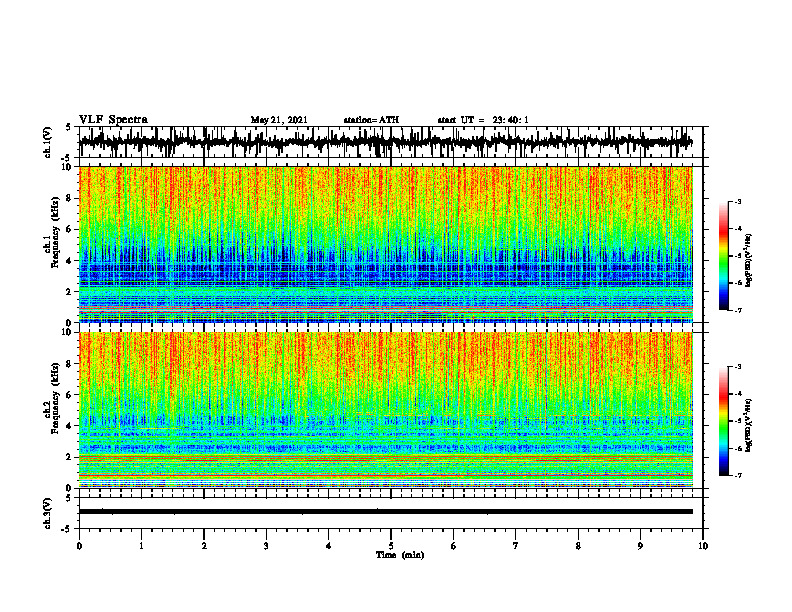Image resolution: width=792 pixels, height=612 pixels.
Task: Click the time axis tick label '6'
Action: tap(454, 546)
